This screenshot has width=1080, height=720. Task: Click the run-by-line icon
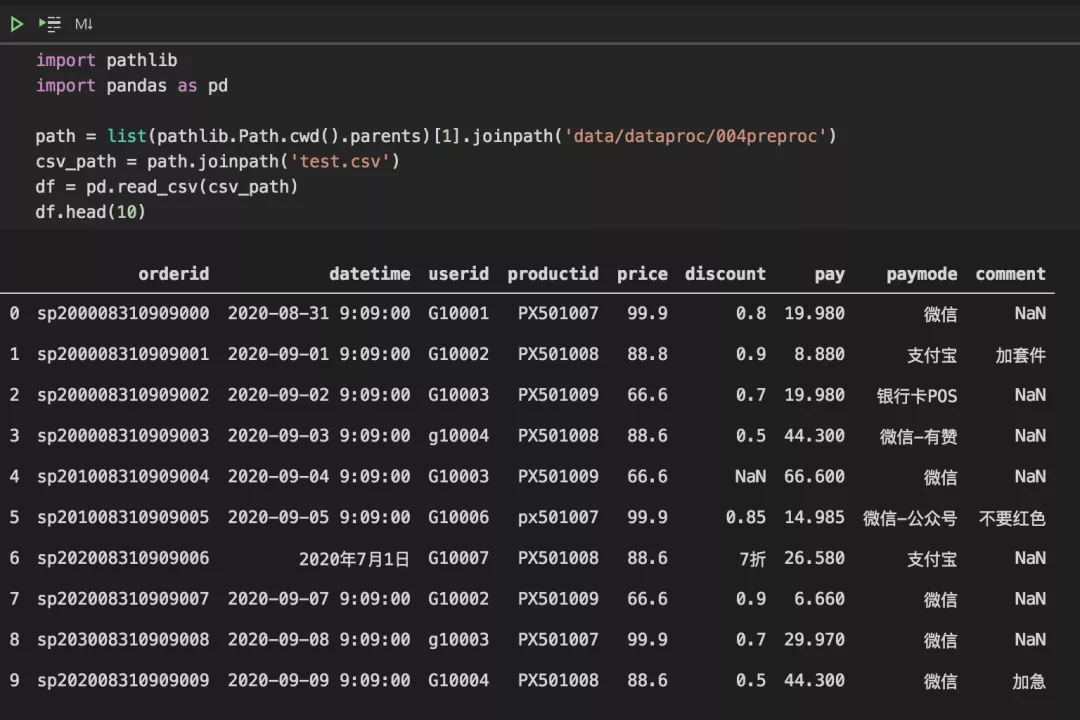(49, 23)
